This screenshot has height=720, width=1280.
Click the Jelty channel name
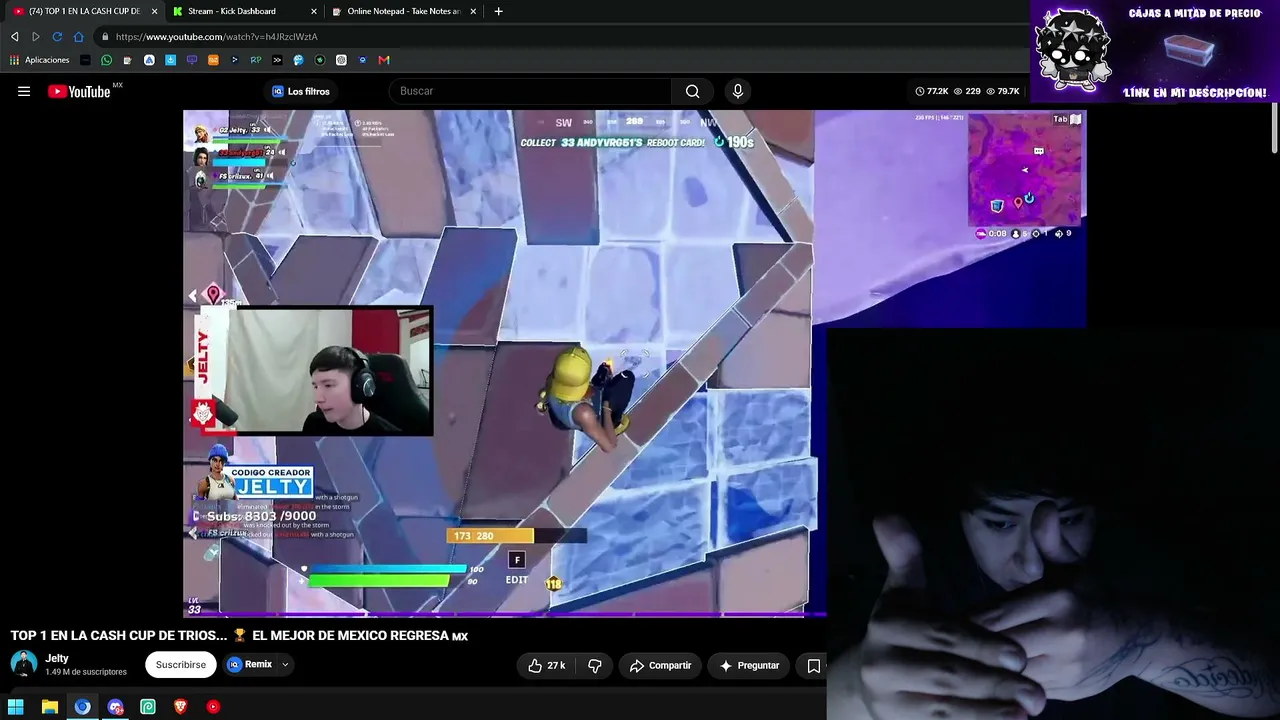pyautogui.click(x=57, y=658)
